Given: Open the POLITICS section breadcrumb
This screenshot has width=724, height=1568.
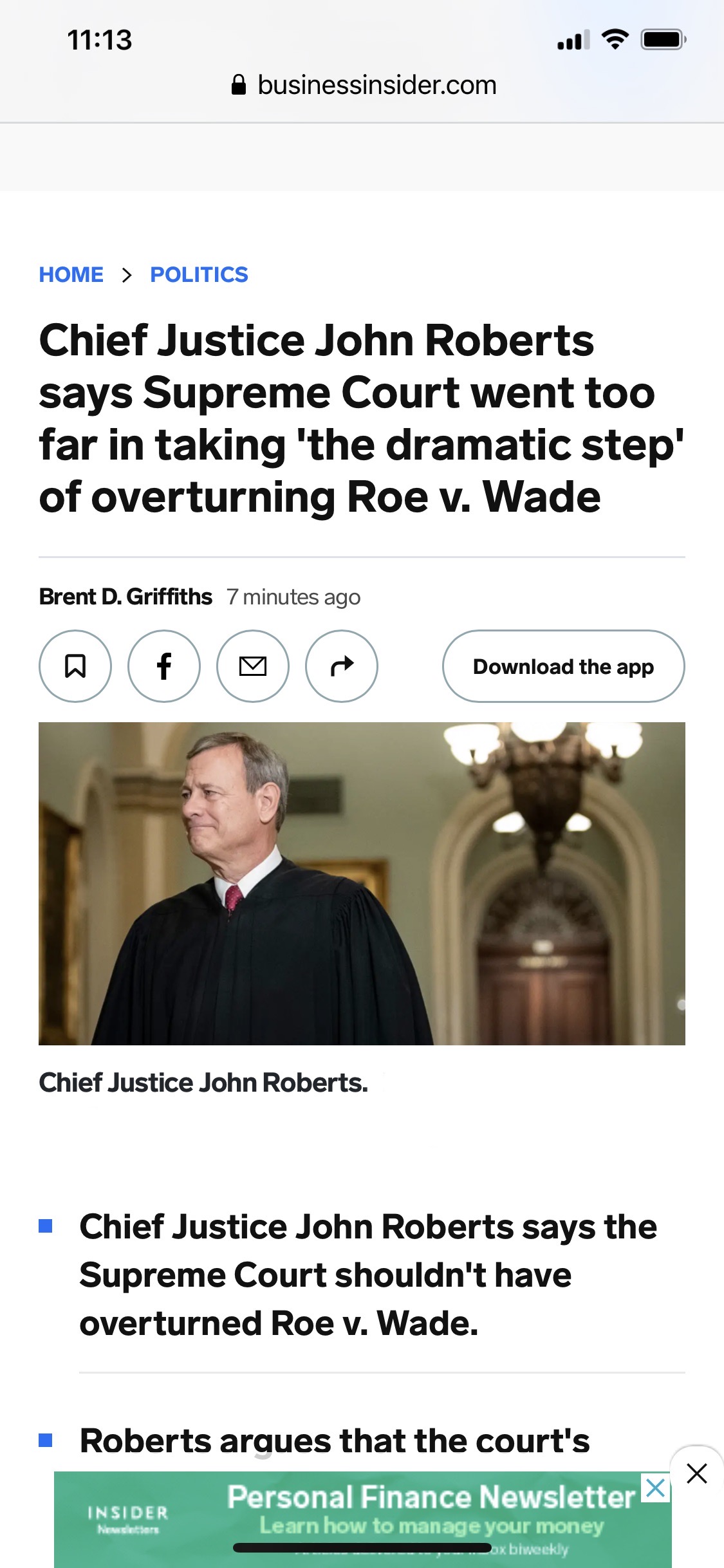Looking at the screenshot, I should pyautogui.click(x=199, y=275).
